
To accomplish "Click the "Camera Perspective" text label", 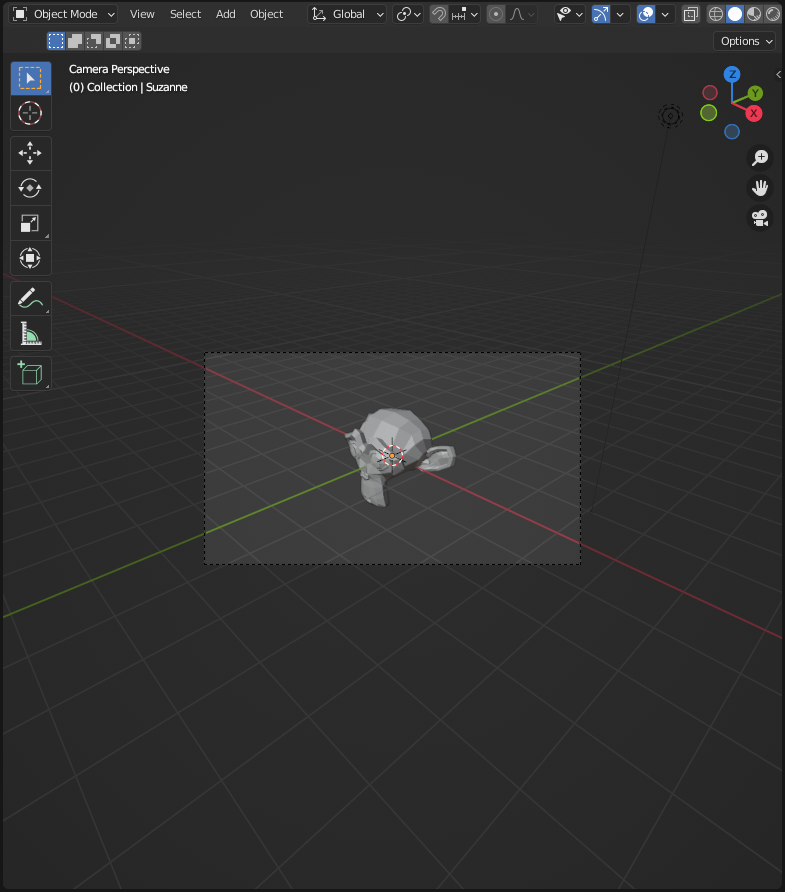I will [119, 69].
